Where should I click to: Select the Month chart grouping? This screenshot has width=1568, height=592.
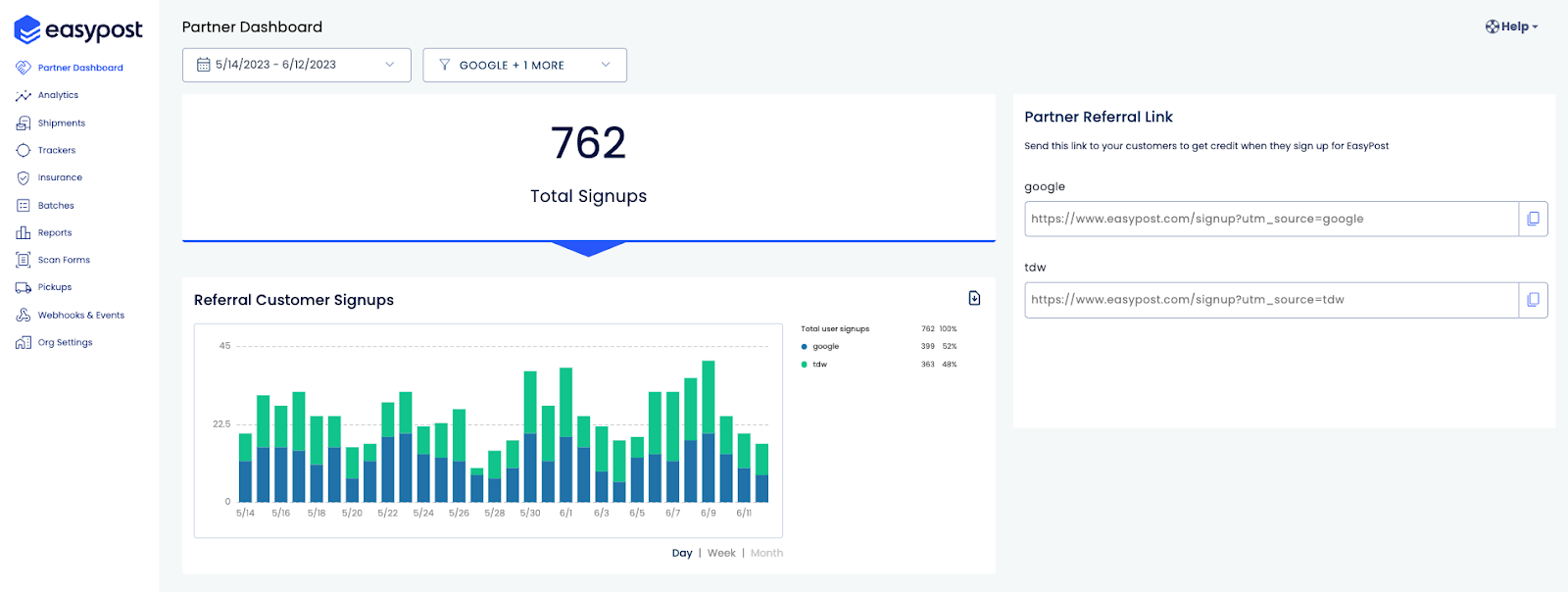click(x=766, y=553)
